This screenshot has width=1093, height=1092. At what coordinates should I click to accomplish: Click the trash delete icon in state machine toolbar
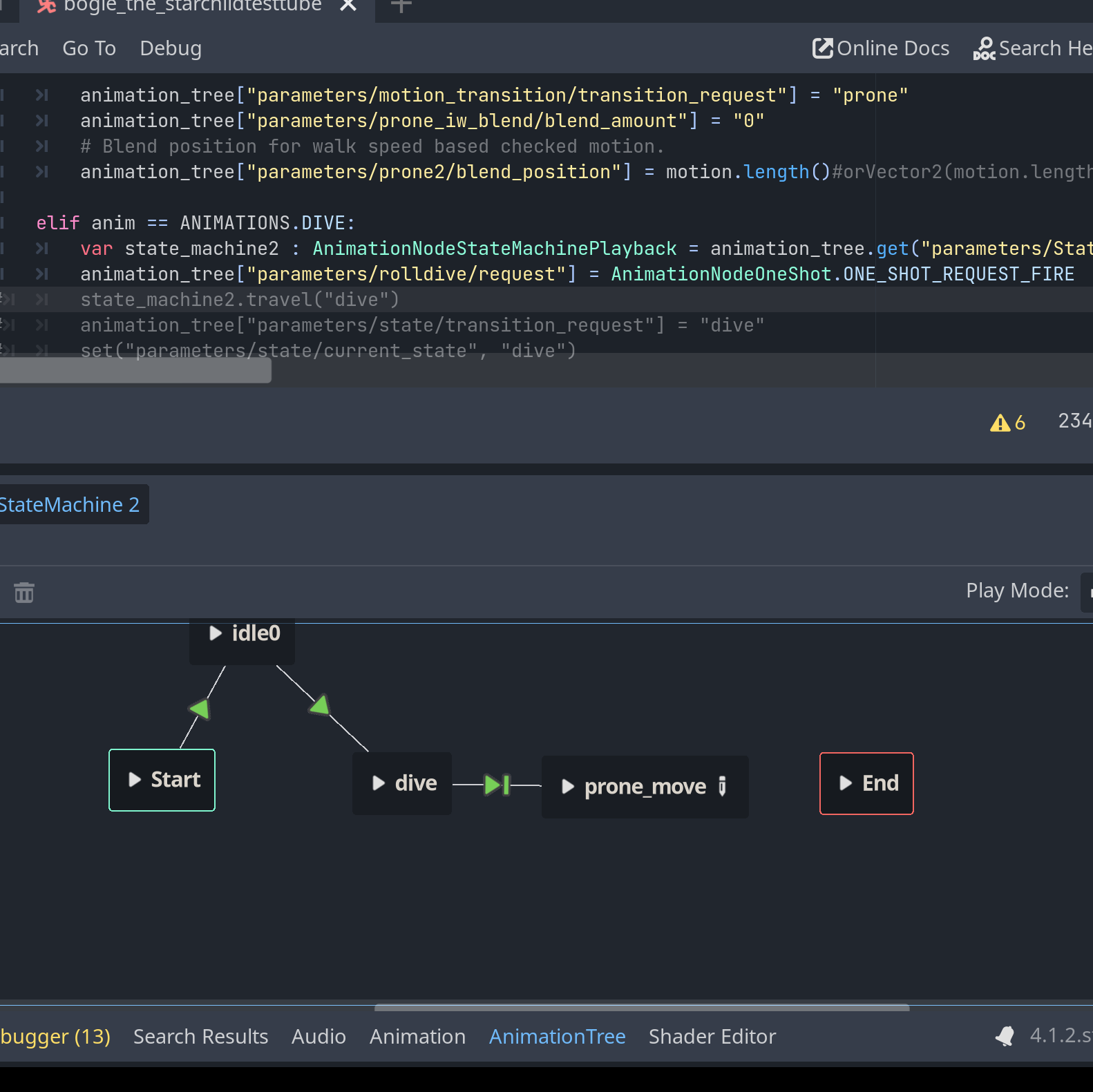[24, 592]
